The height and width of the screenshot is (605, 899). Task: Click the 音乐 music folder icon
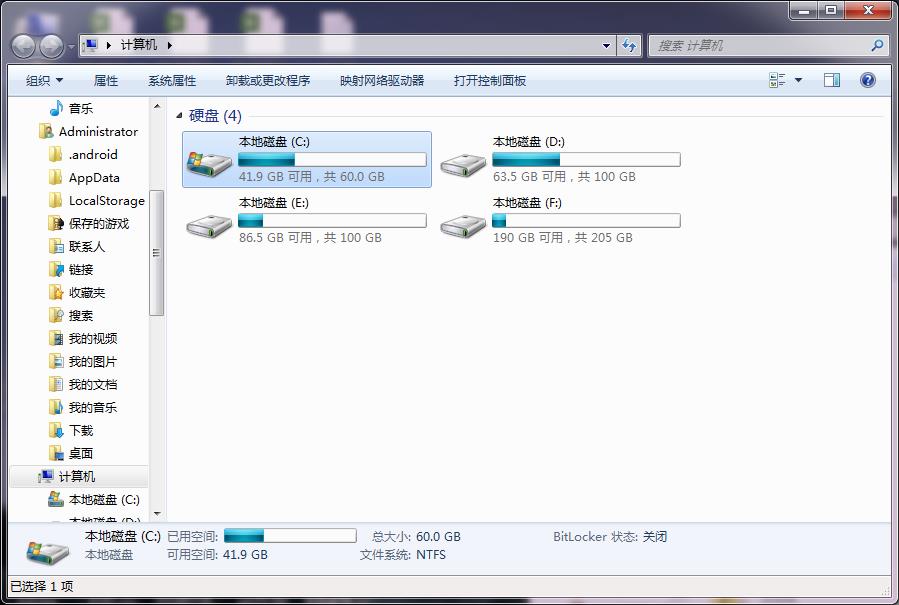[56, 108]
